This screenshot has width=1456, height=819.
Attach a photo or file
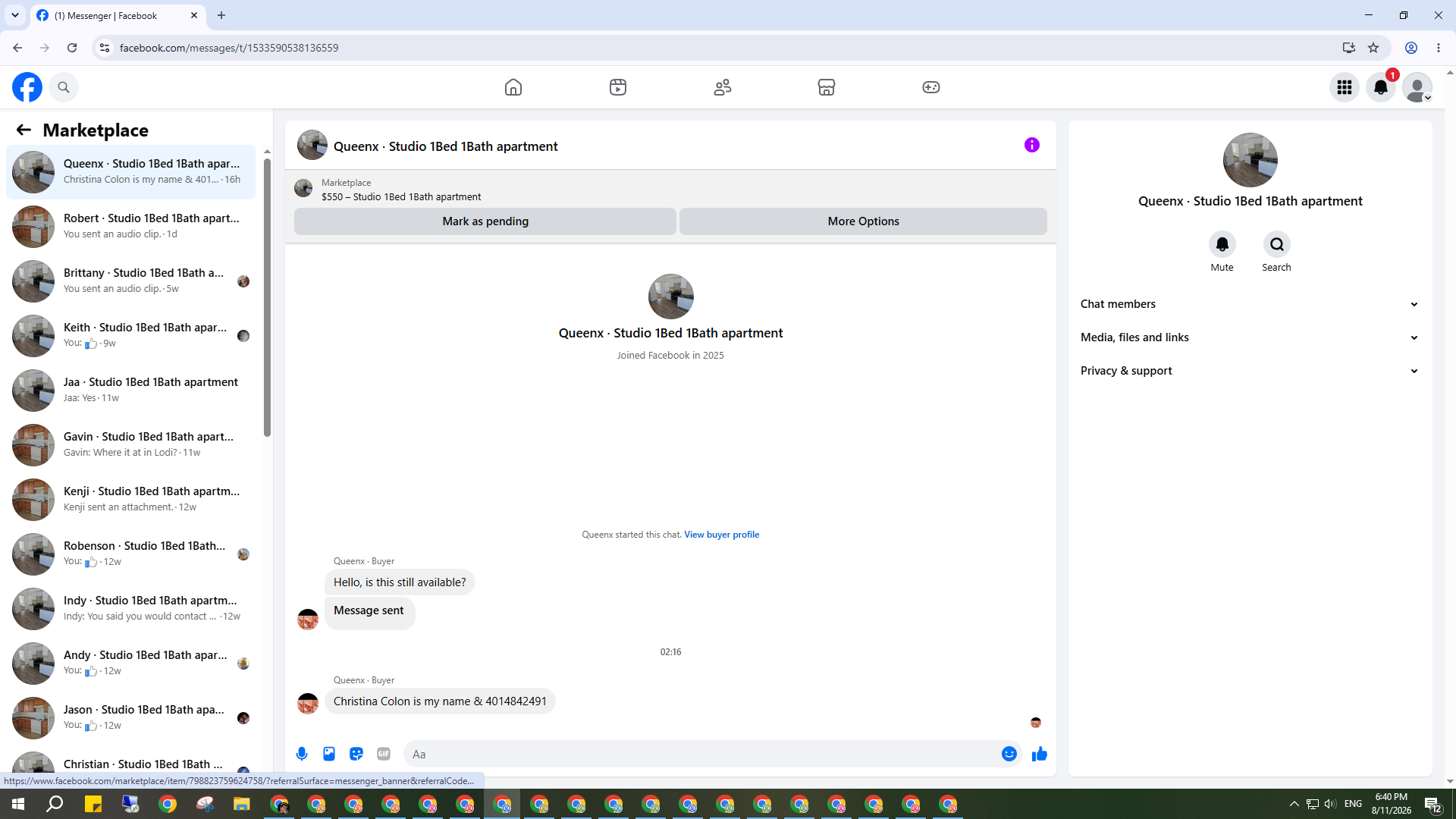[329, 754]
